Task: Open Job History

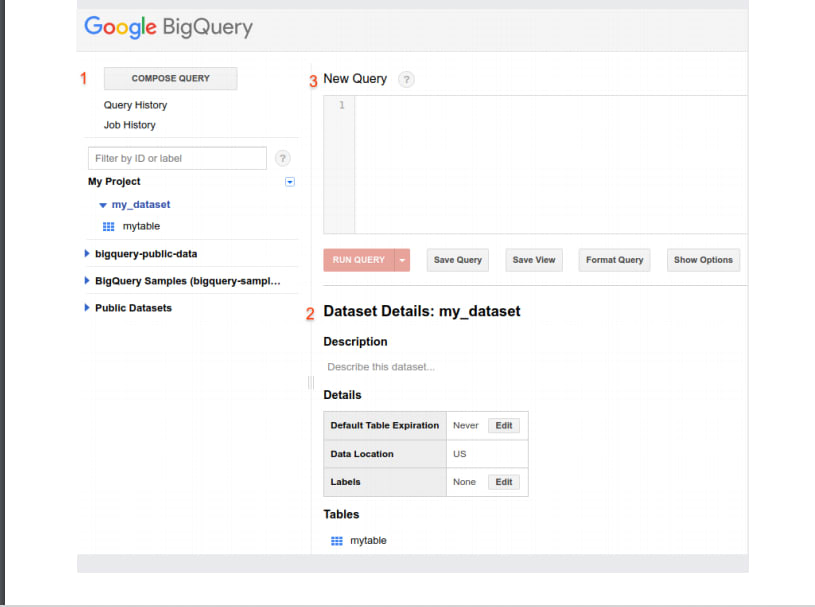Action: tap(129, 125)
